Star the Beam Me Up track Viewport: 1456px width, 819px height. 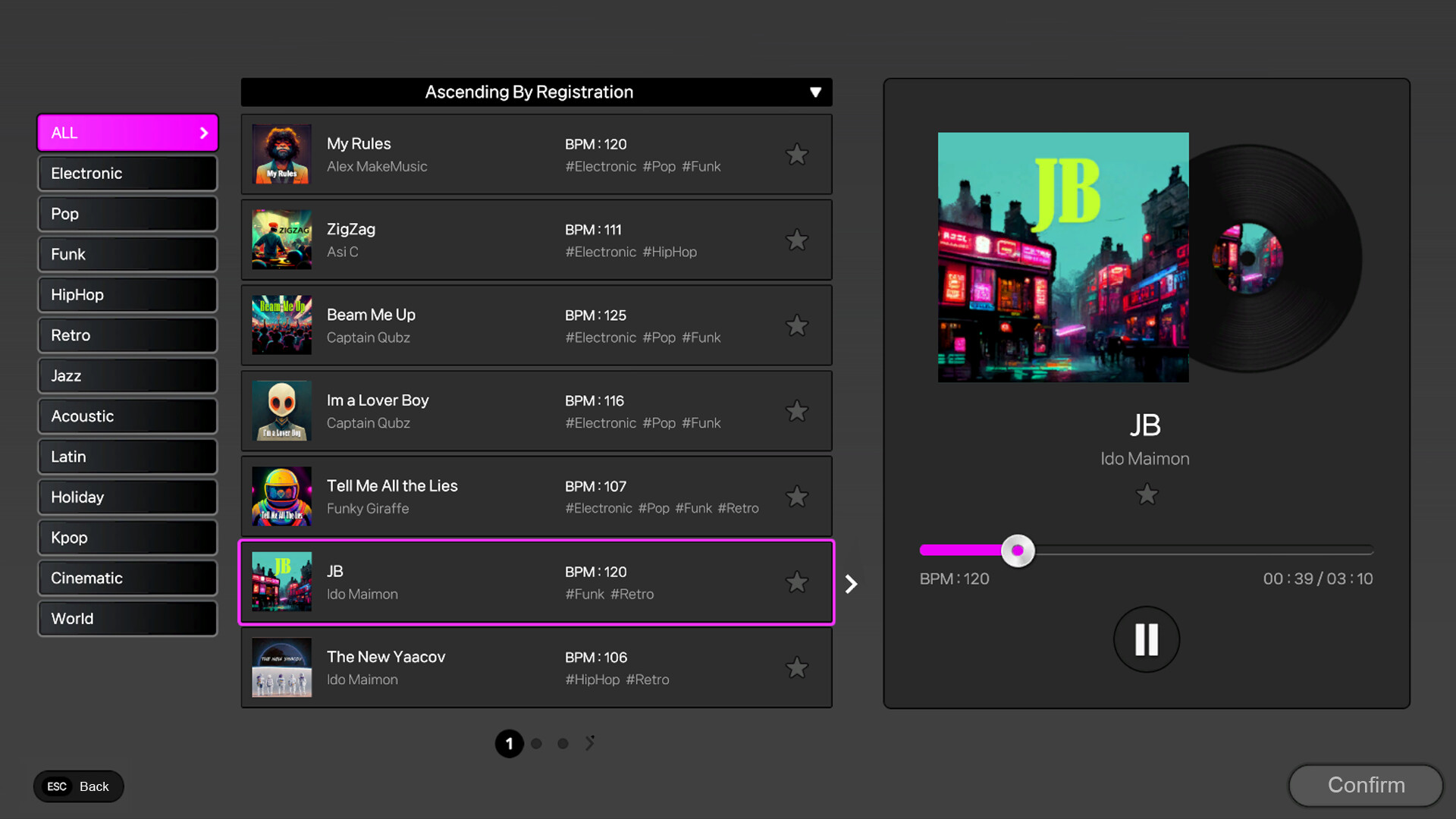[796, 326]
